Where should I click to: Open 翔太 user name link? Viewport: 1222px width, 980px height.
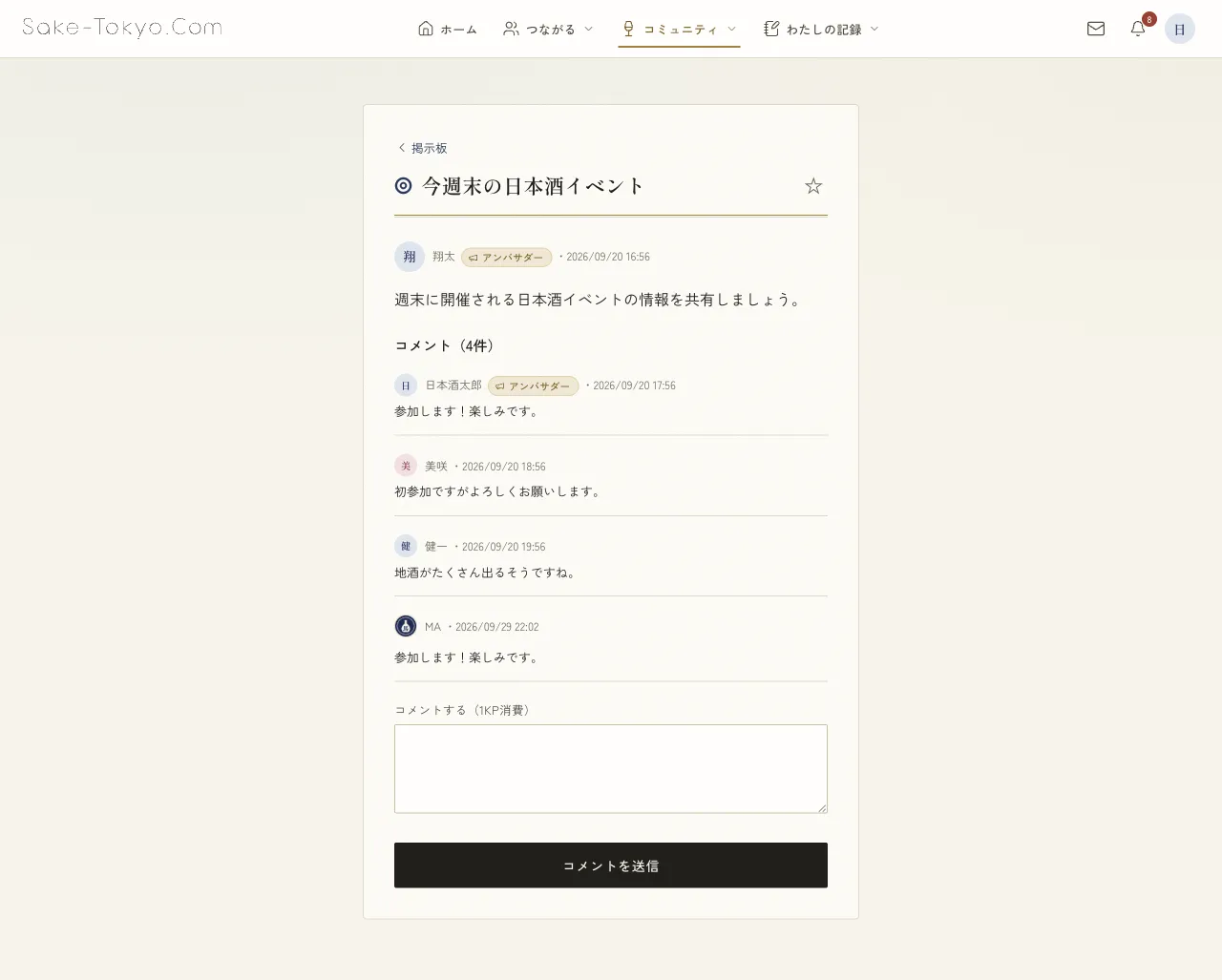[444, 257]
